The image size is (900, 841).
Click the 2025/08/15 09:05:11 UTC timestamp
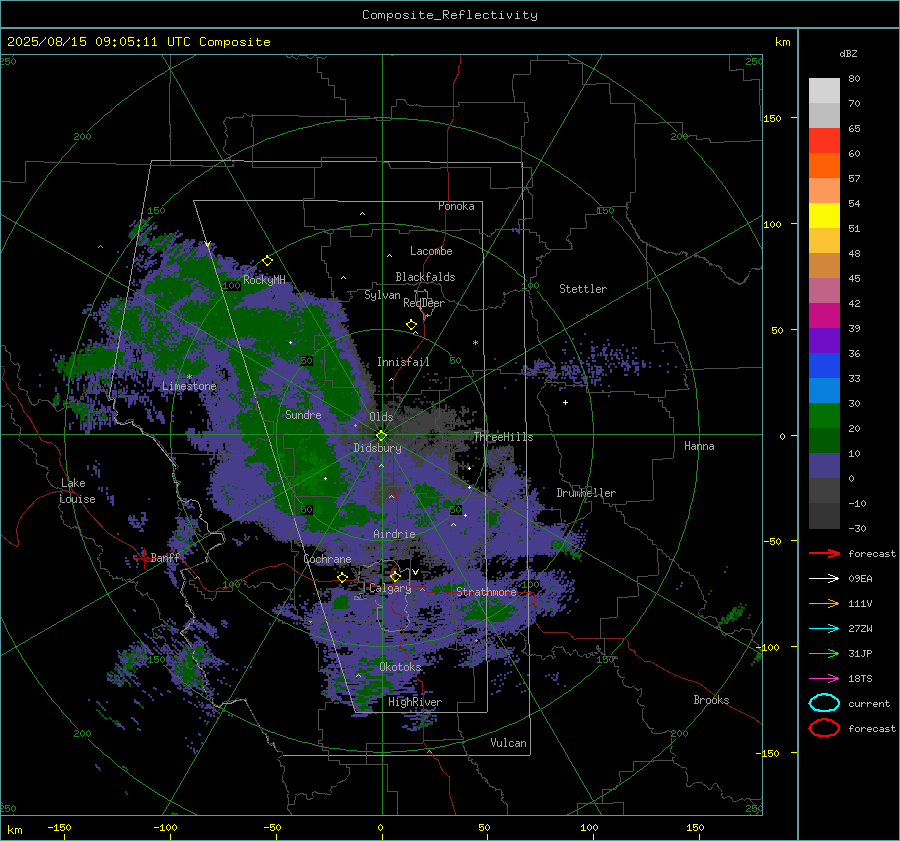(x=87, y=42)
